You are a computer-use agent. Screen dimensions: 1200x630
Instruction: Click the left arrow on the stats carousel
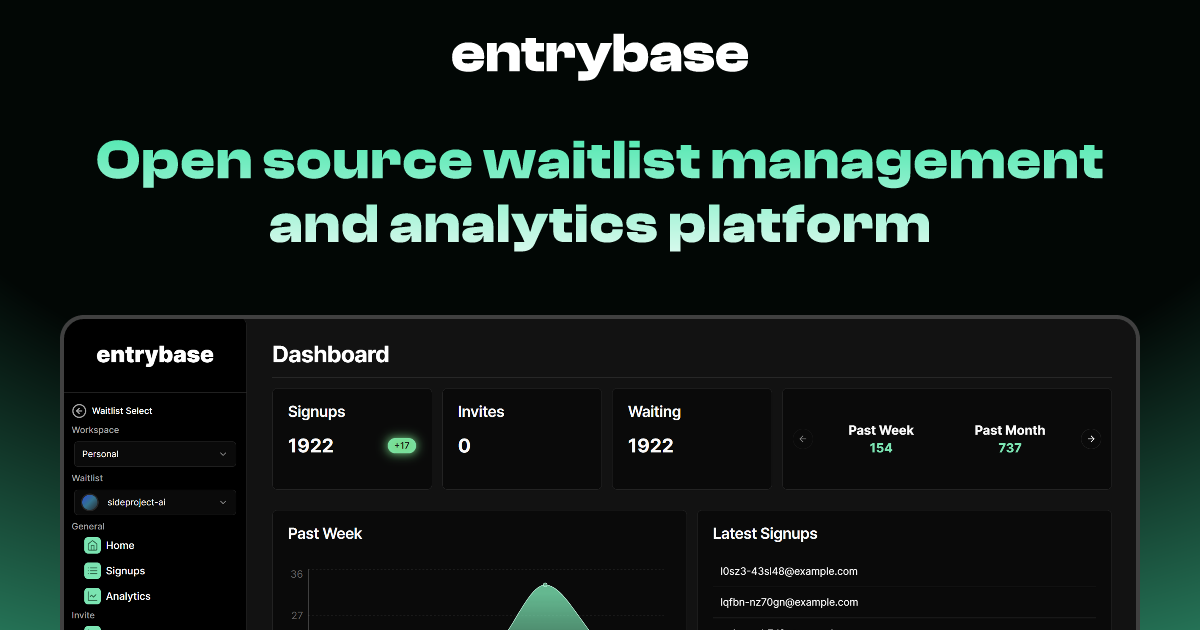pos(802,438)
